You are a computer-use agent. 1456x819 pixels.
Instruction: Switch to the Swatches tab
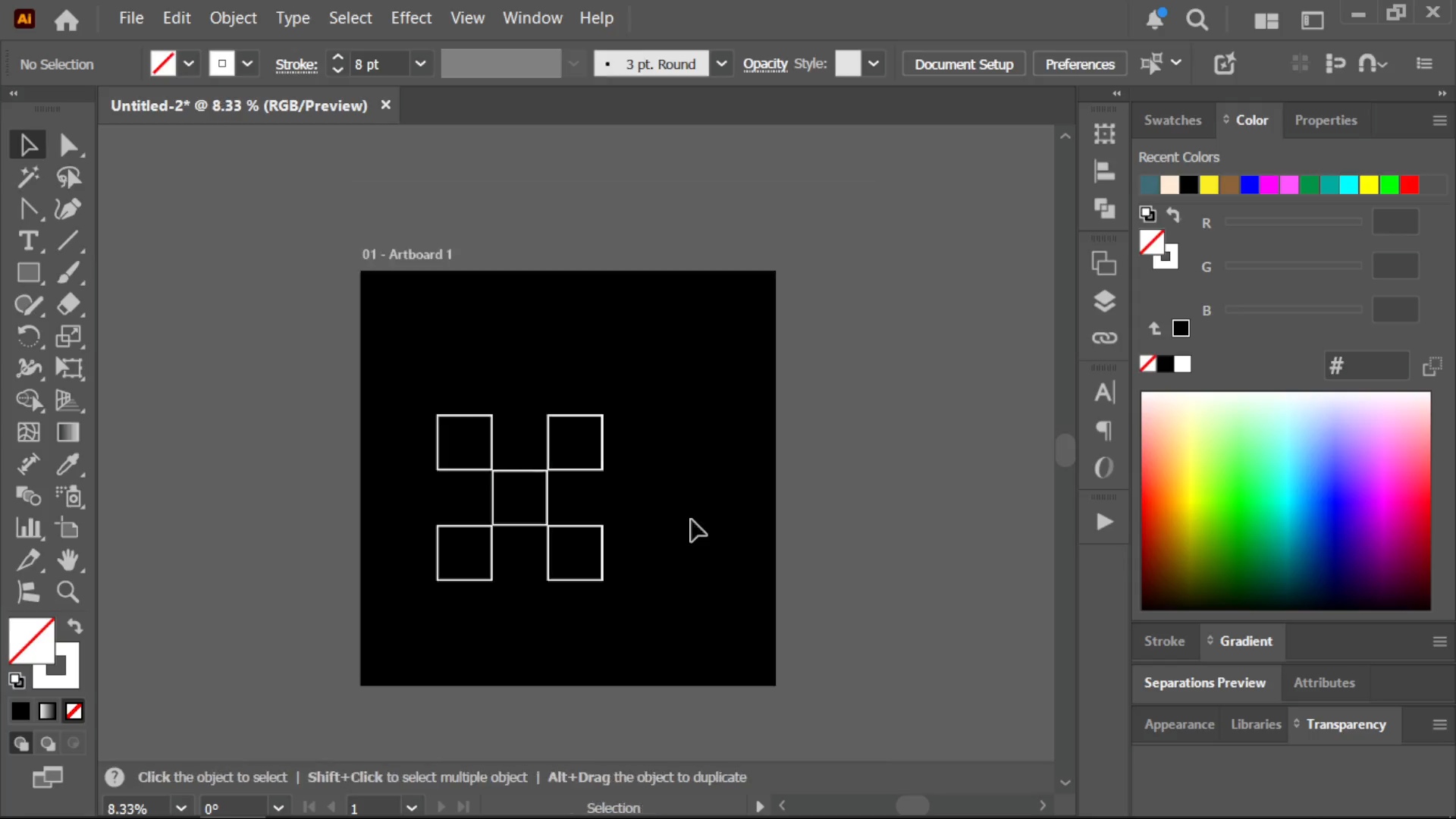(x=1172, y=120)
